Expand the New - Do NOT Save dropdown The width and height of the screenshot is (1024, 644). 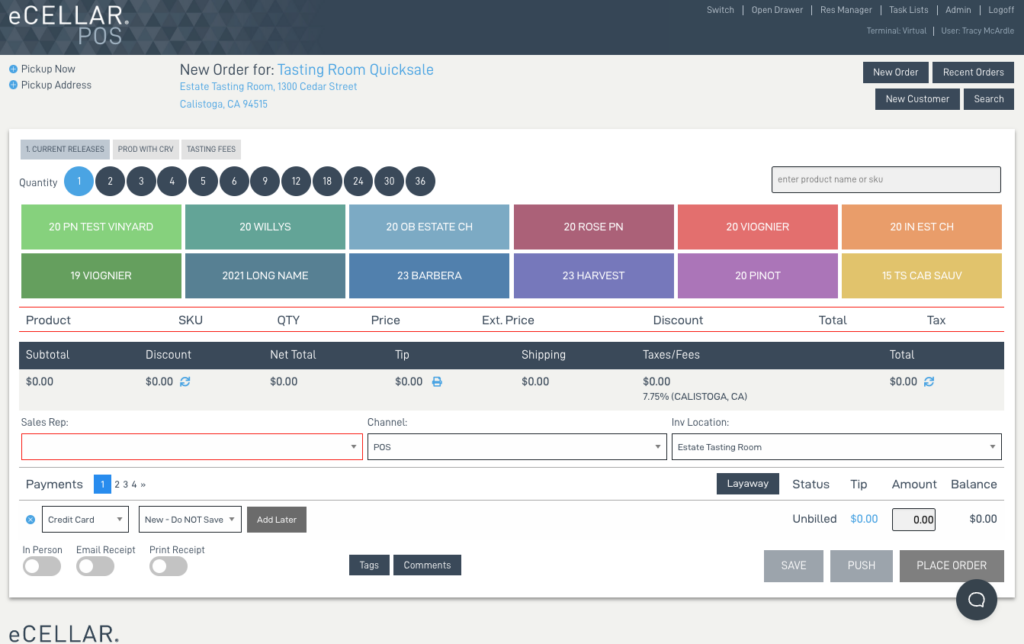[x=190, y=519]
